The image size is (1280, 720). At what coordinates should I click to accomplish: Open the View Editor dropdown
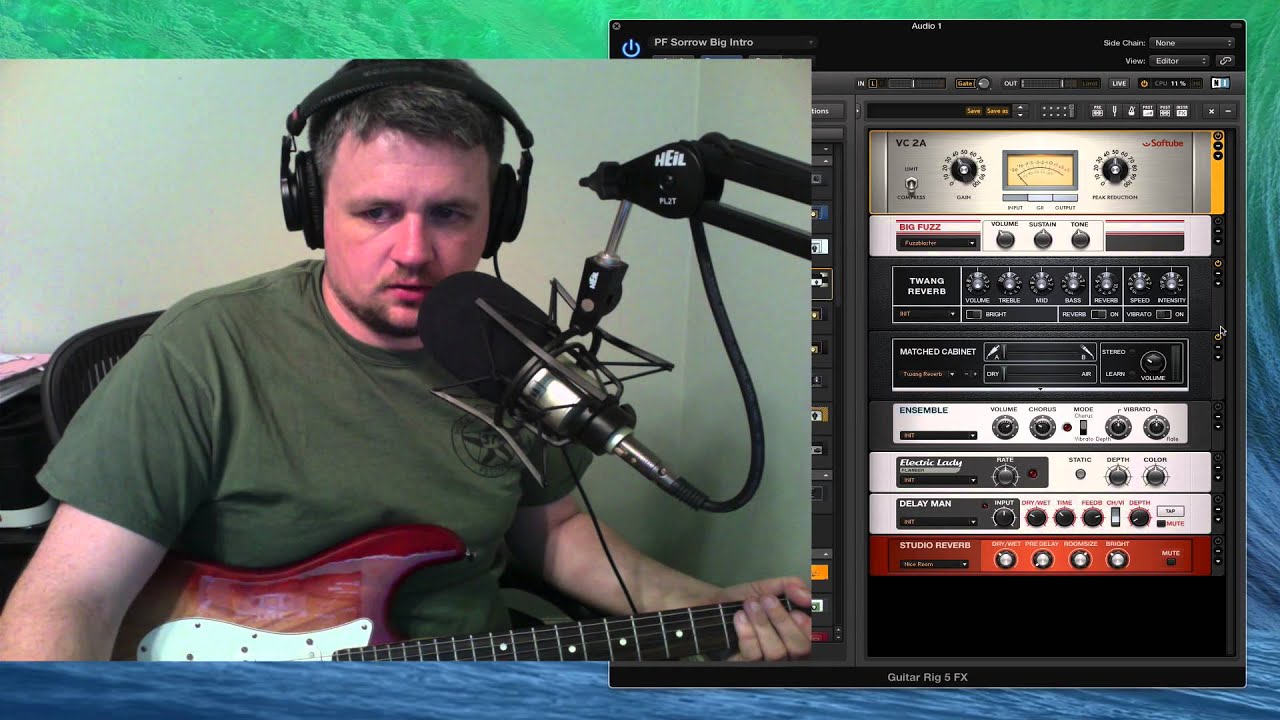tap(1178, 61)
